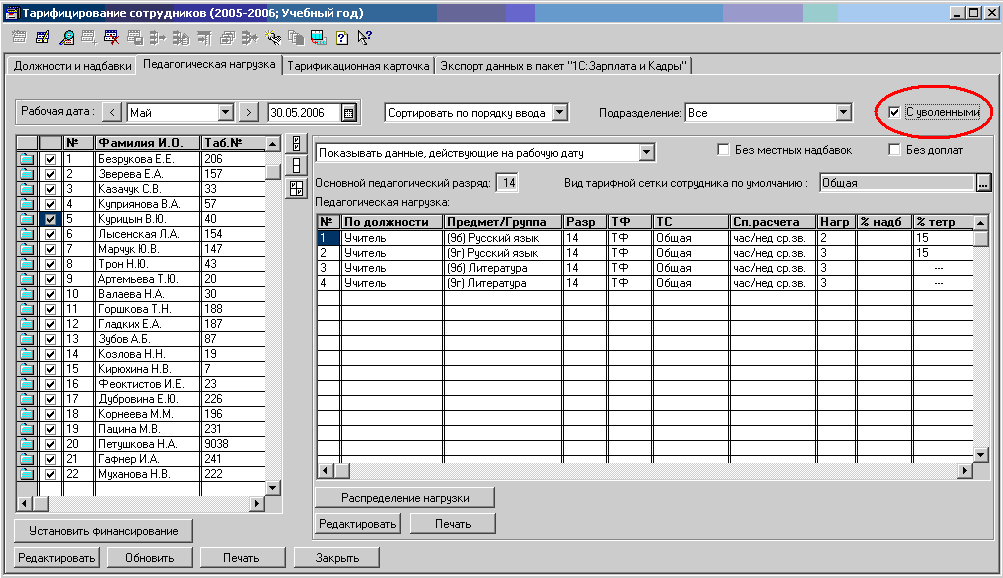Open folder icon for Безрукова Е.Е. row
1003x578 pixels.
[26, 159]
